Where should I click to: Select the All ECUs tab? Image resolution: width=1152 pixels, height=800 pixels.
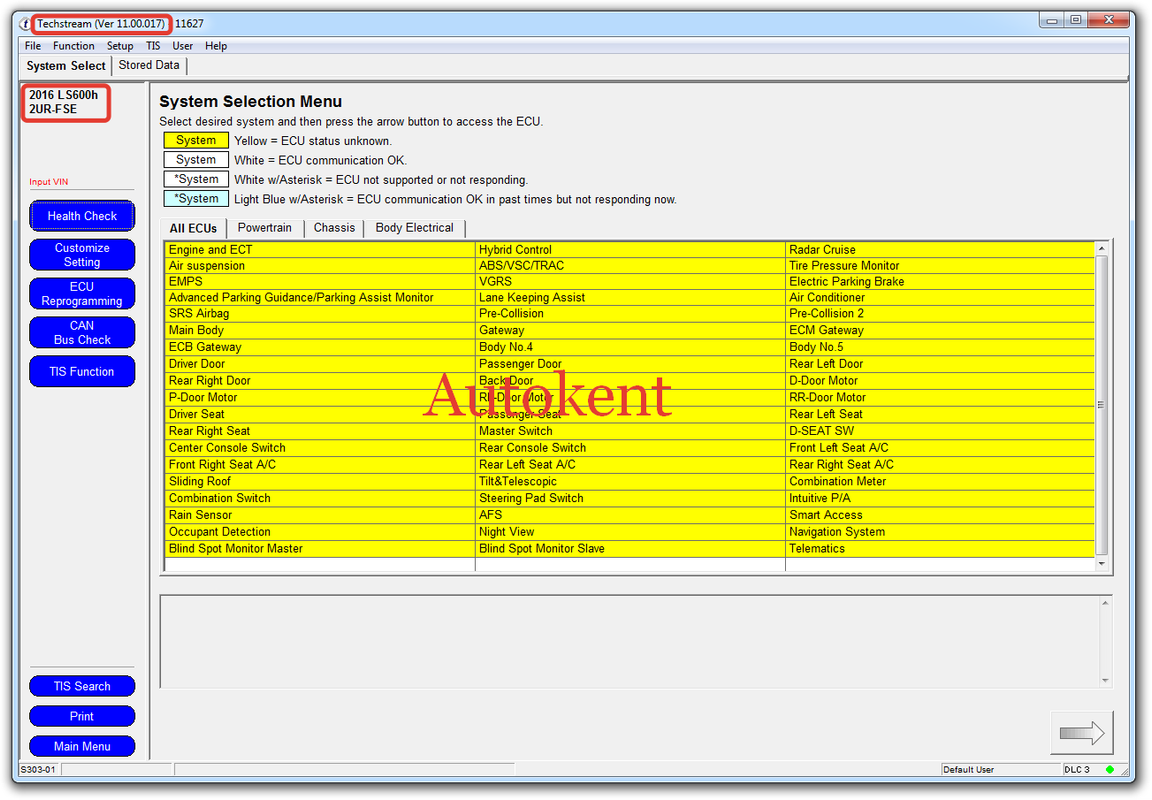coord(193,228)
